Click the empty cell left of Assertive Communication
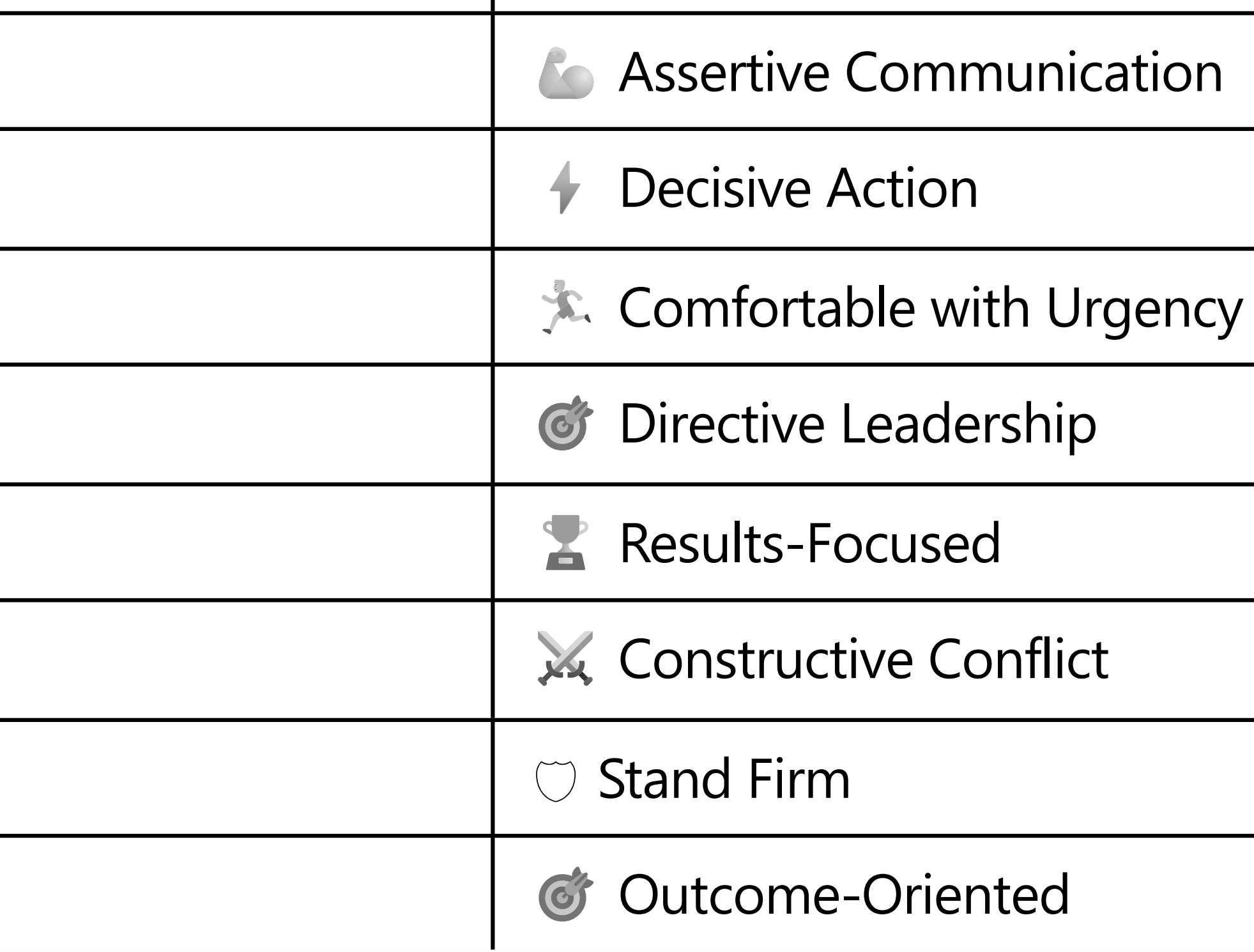 [245, 72]
